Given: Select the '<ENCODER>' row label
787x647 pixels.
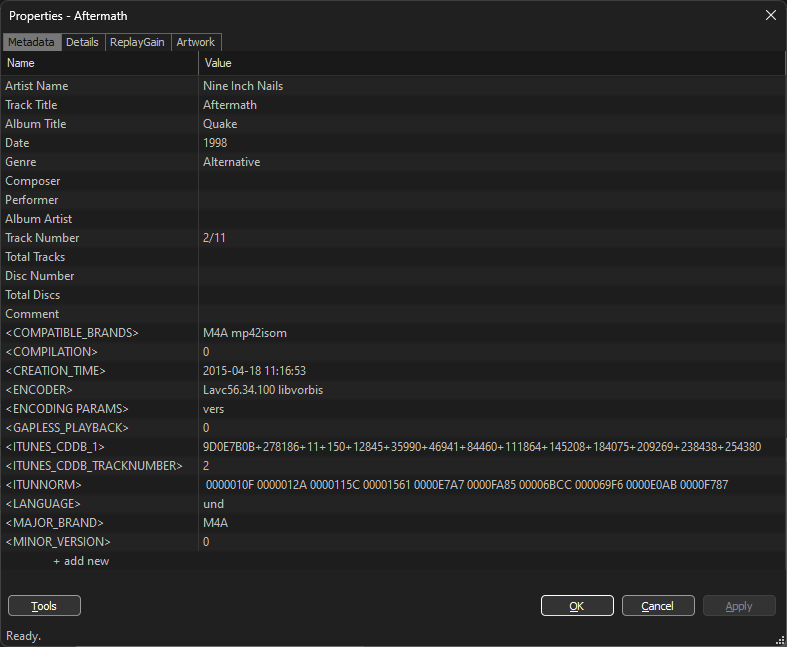Looking at the screenshot, I should tap(39, 390).
